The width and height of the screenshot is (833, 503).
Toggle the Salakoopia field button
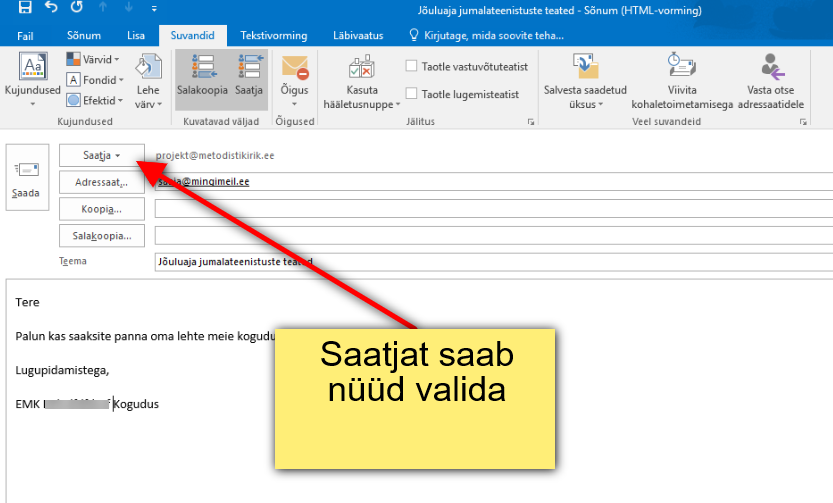pos(202,78)
